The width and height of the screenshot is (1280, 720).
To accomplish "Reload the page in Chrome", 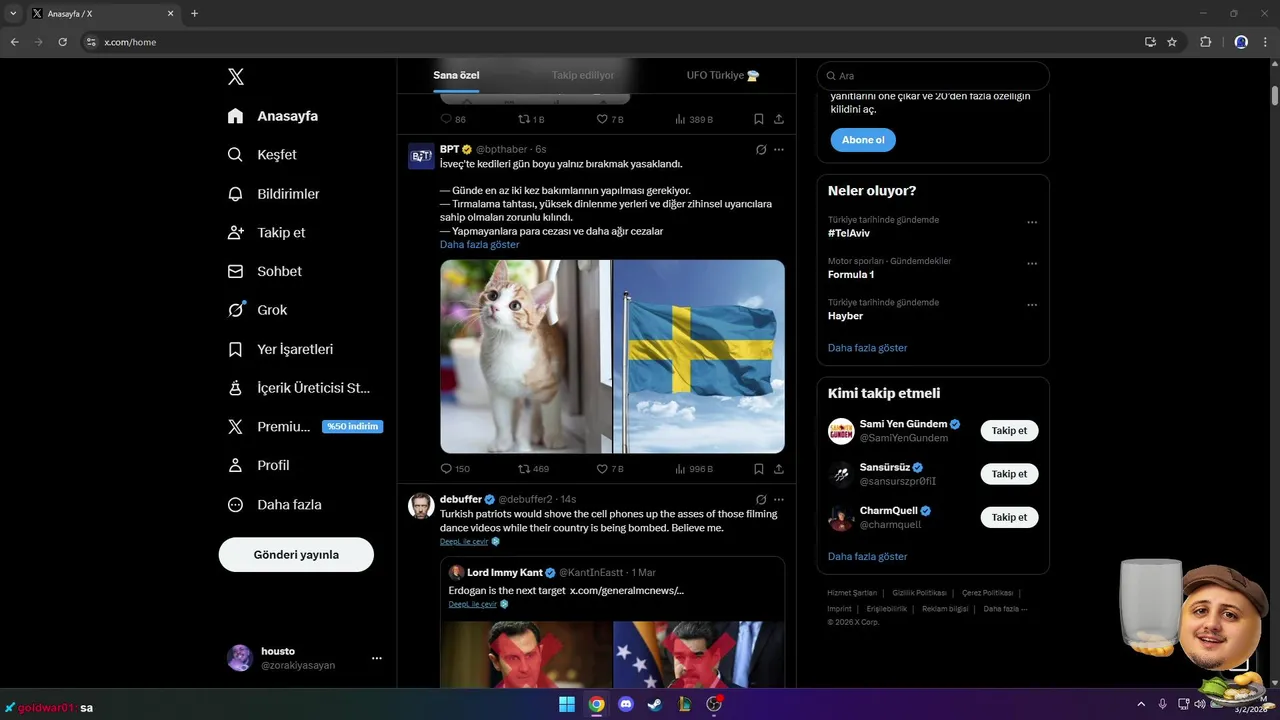I will point(62,42).
